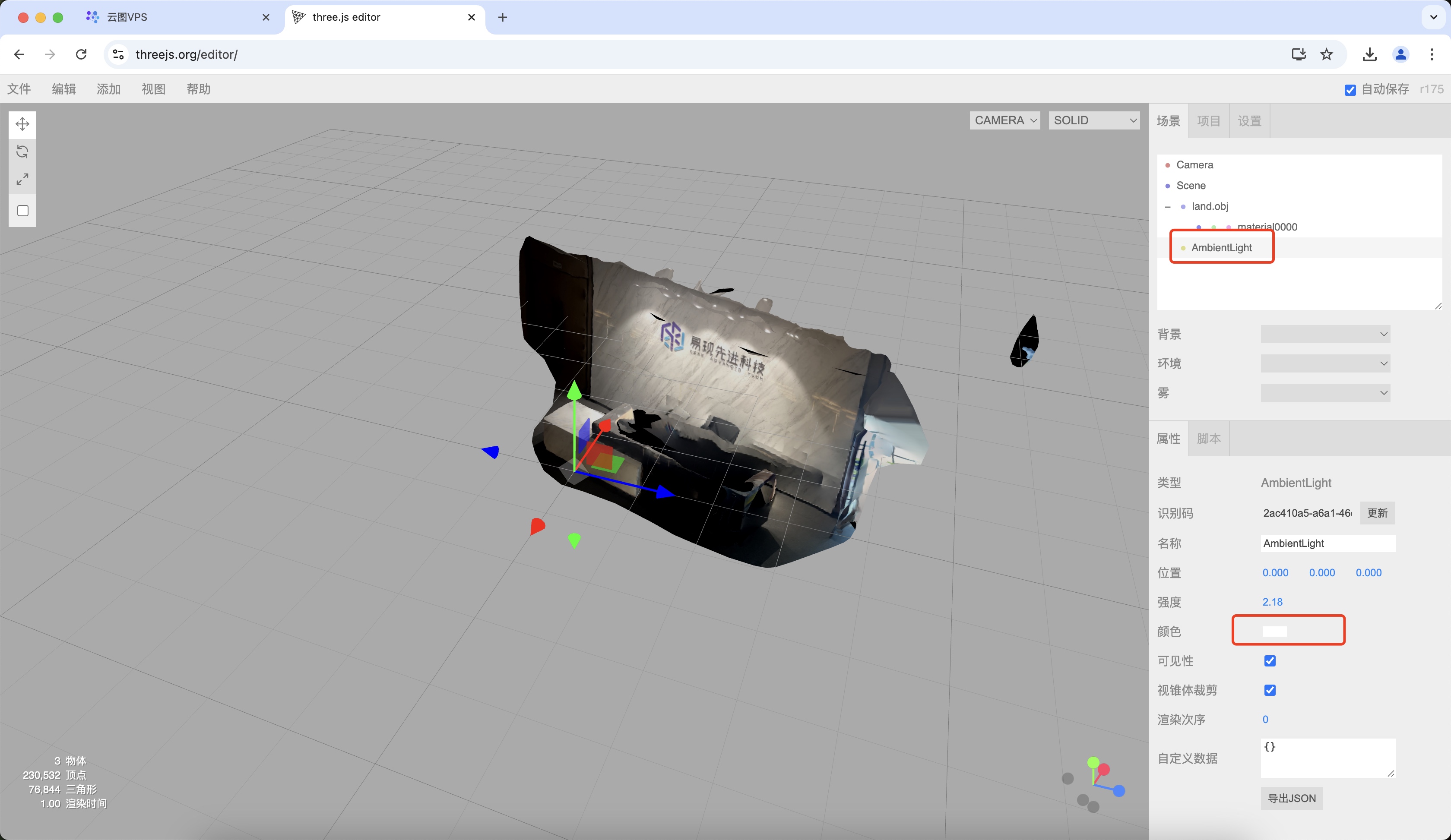This screenshot has width=1451, height=840.
Task: Open the 文件 menu
Action: (19, 89)
